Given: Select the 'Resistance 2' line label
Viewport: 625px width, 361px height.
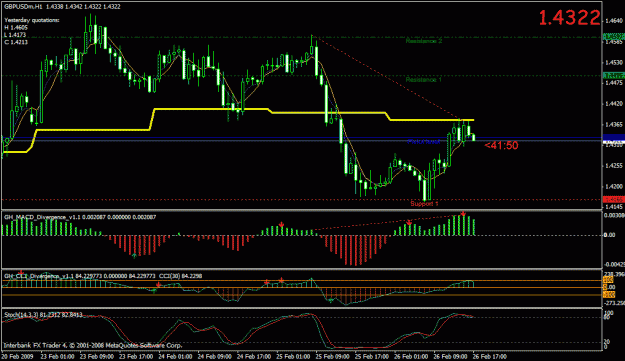Looking at the screenshot, I should [424, 41].
